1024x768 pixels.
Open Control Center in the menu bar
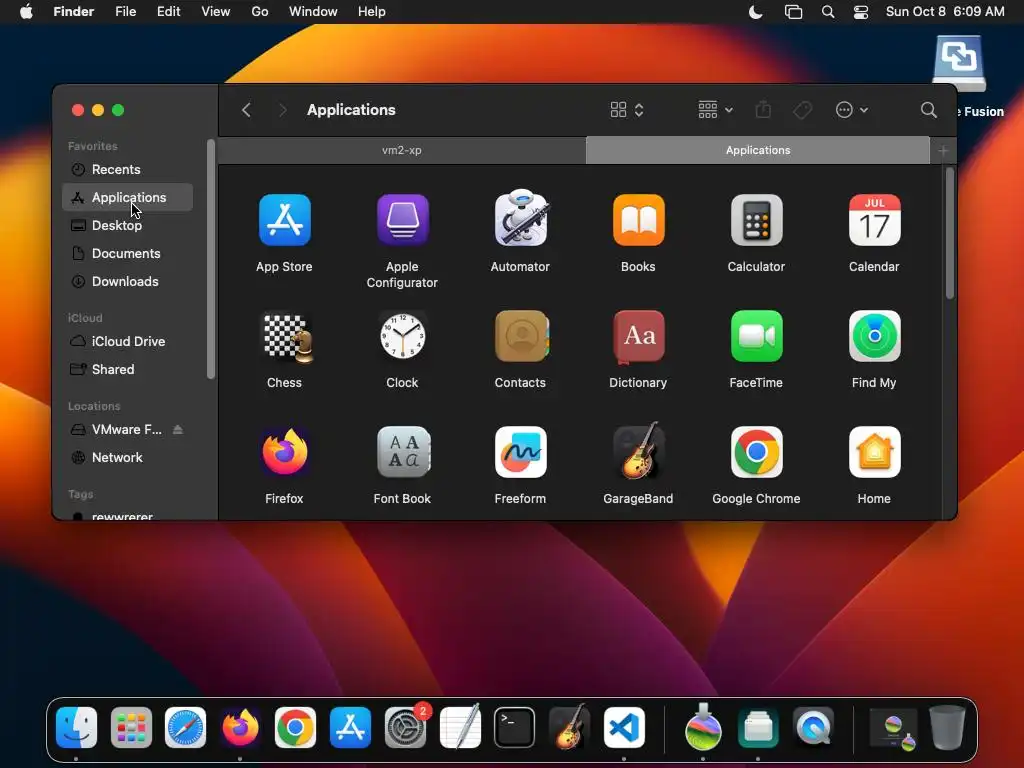point(861,12)
